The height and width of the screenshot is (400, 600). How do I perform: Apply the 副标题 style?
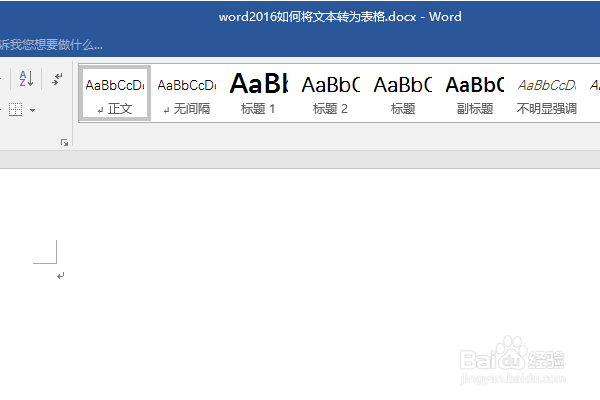pos(474,93)
